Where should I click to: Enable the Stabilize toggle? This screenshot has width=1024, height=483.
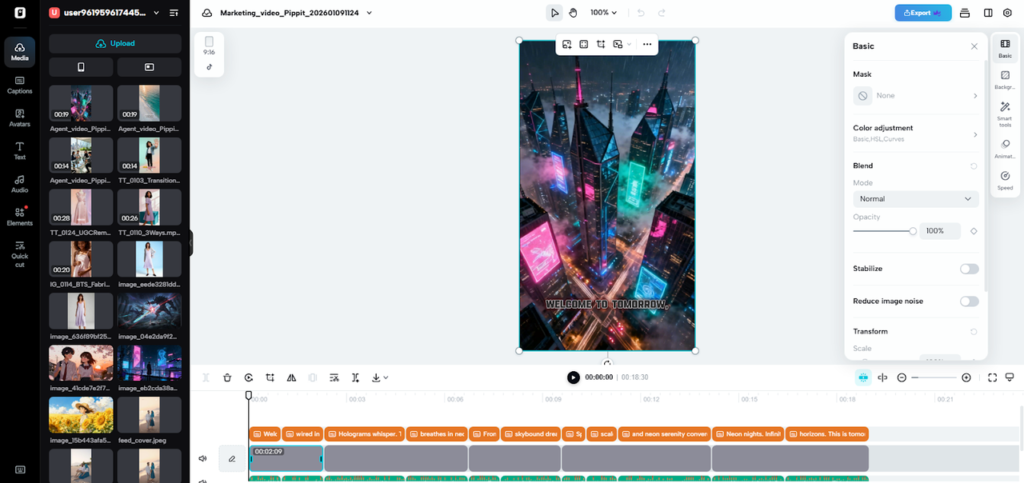(968, 269)
